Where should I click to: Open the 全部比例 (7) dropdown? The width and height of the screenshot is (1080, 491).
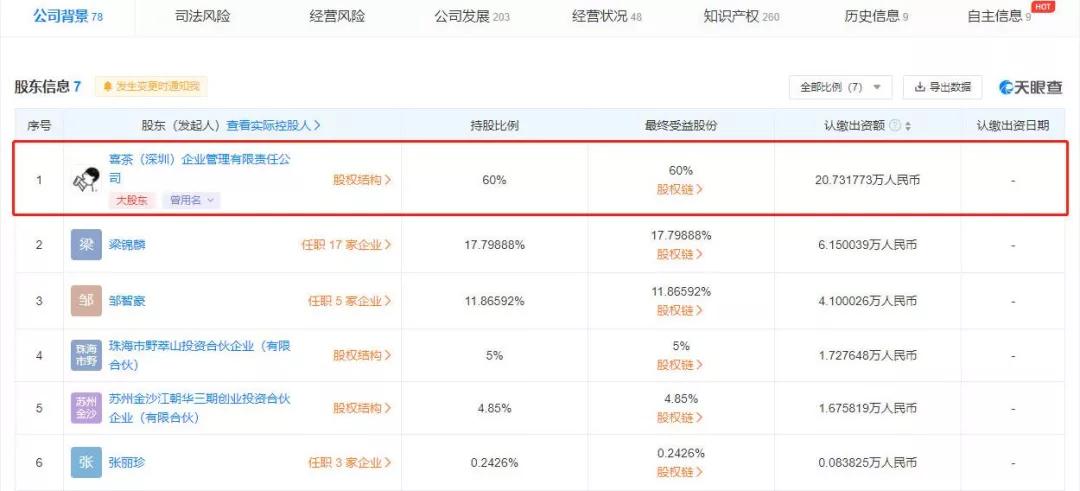840,87
